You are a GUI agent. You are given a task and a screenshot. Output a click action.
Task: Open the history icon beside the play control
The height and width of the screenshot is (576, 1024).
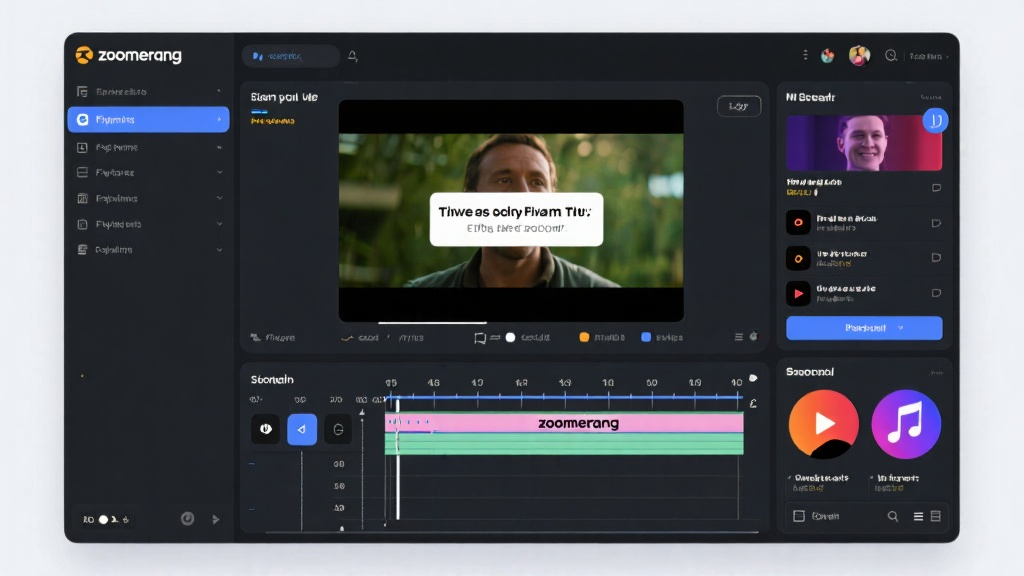[339, 429]
